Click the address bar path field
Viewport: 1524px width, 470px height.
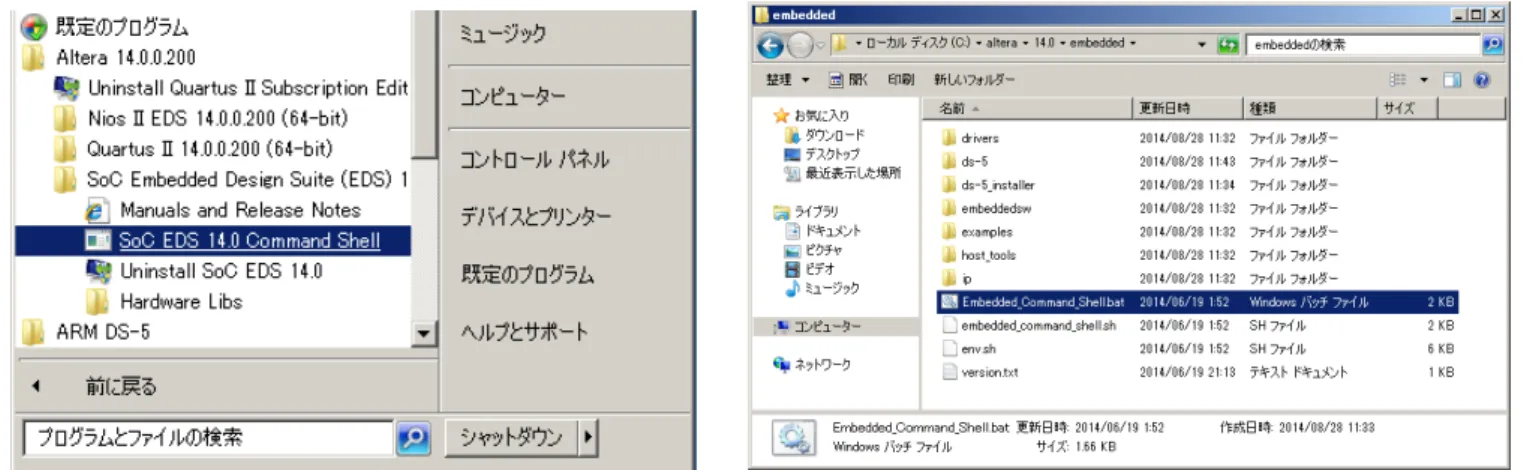[x=1014, y=44]
